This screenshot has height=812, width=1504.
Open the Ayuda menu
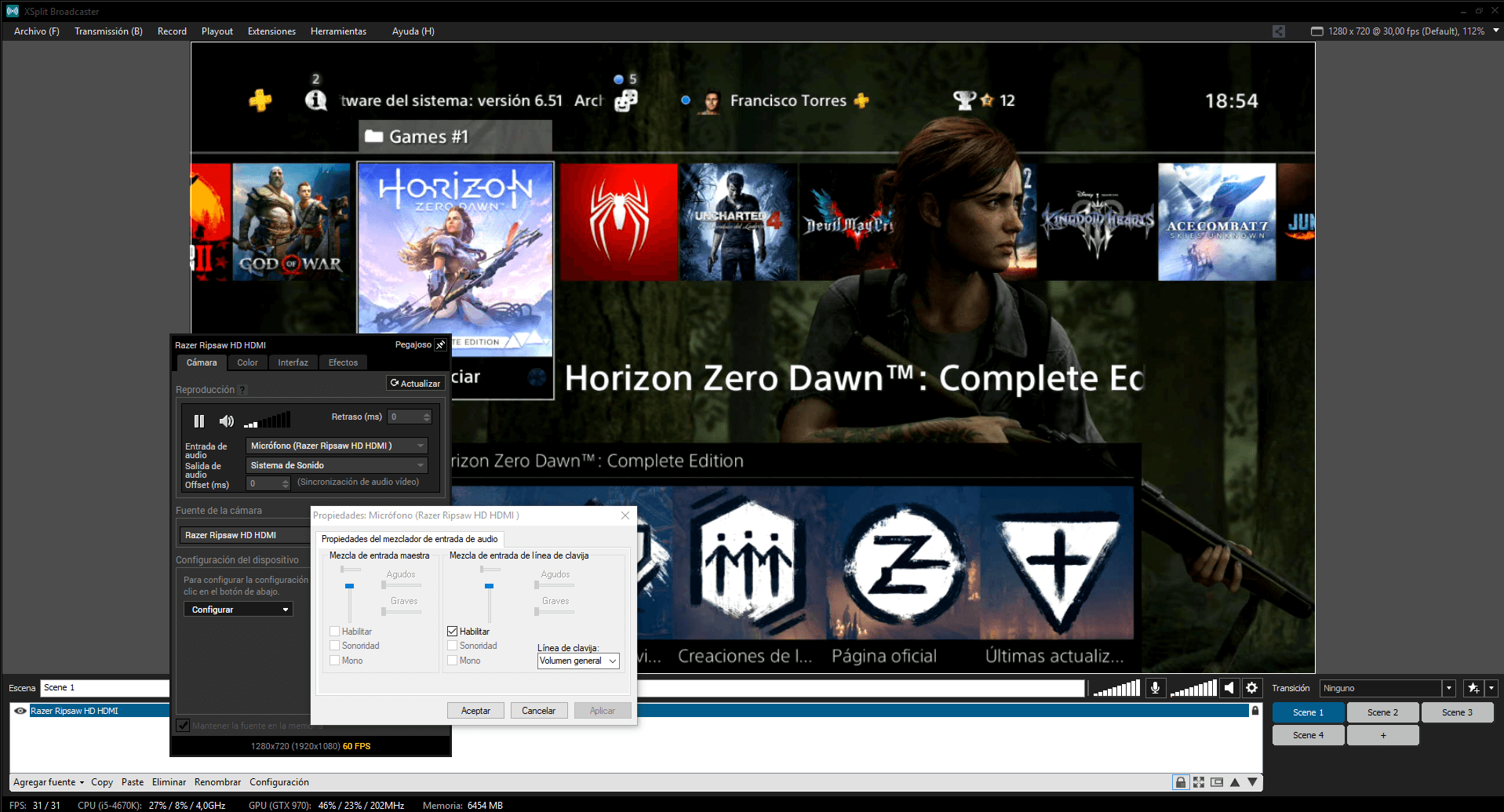coord(413,31)
